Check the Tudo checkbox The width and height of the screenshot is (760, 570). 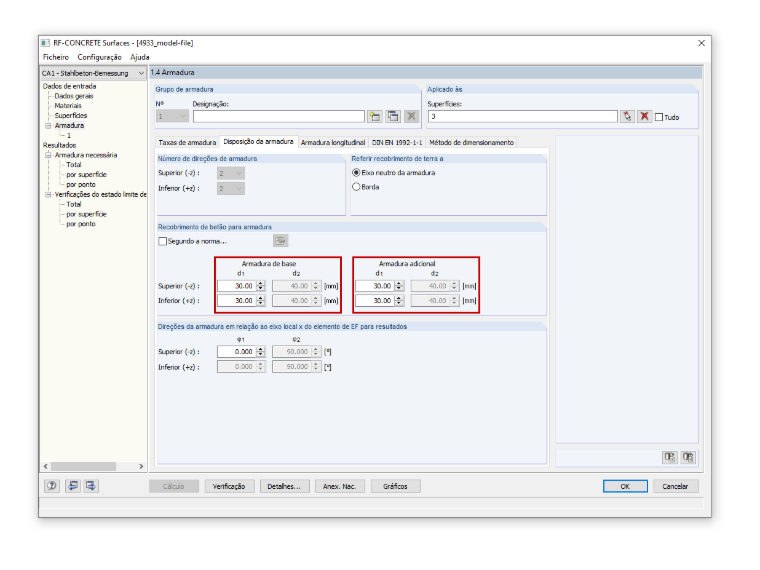point(659,117)
